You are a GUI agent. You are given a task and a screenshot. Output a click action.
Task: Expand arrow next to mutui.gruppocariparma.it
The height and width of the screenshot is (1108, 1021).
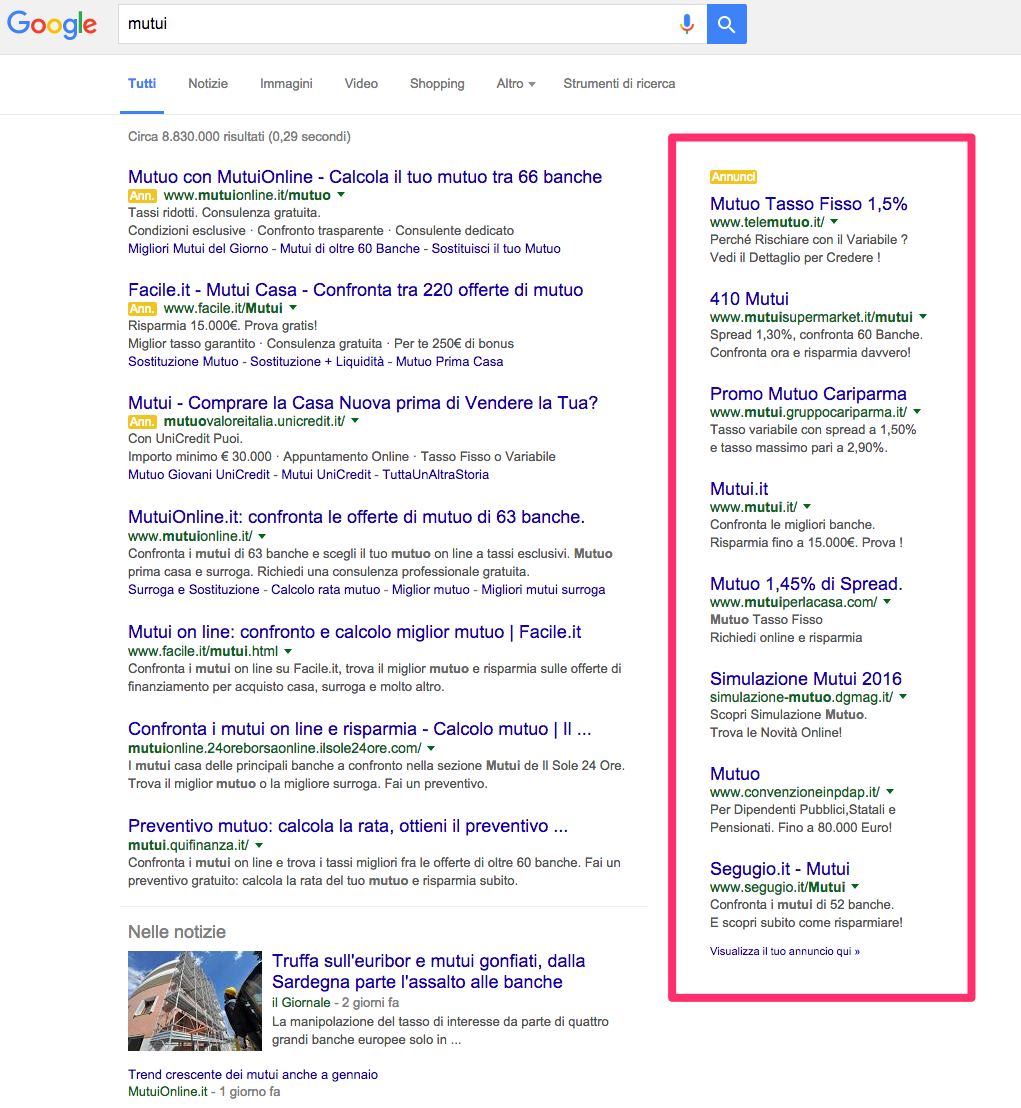[x=917, y=411]
